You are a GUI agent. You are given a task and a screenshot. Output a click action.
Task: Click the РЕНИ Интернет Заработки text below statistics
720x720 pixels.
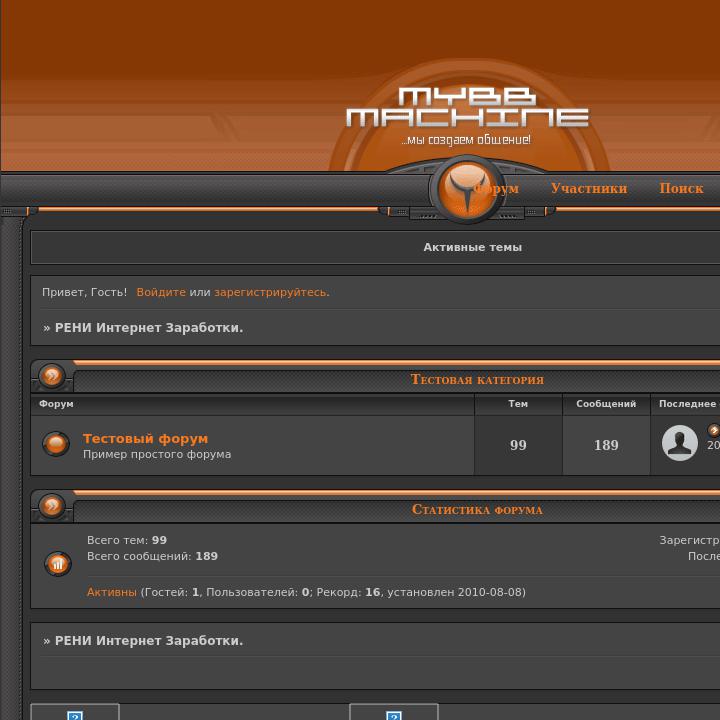(x=149, y=641)
